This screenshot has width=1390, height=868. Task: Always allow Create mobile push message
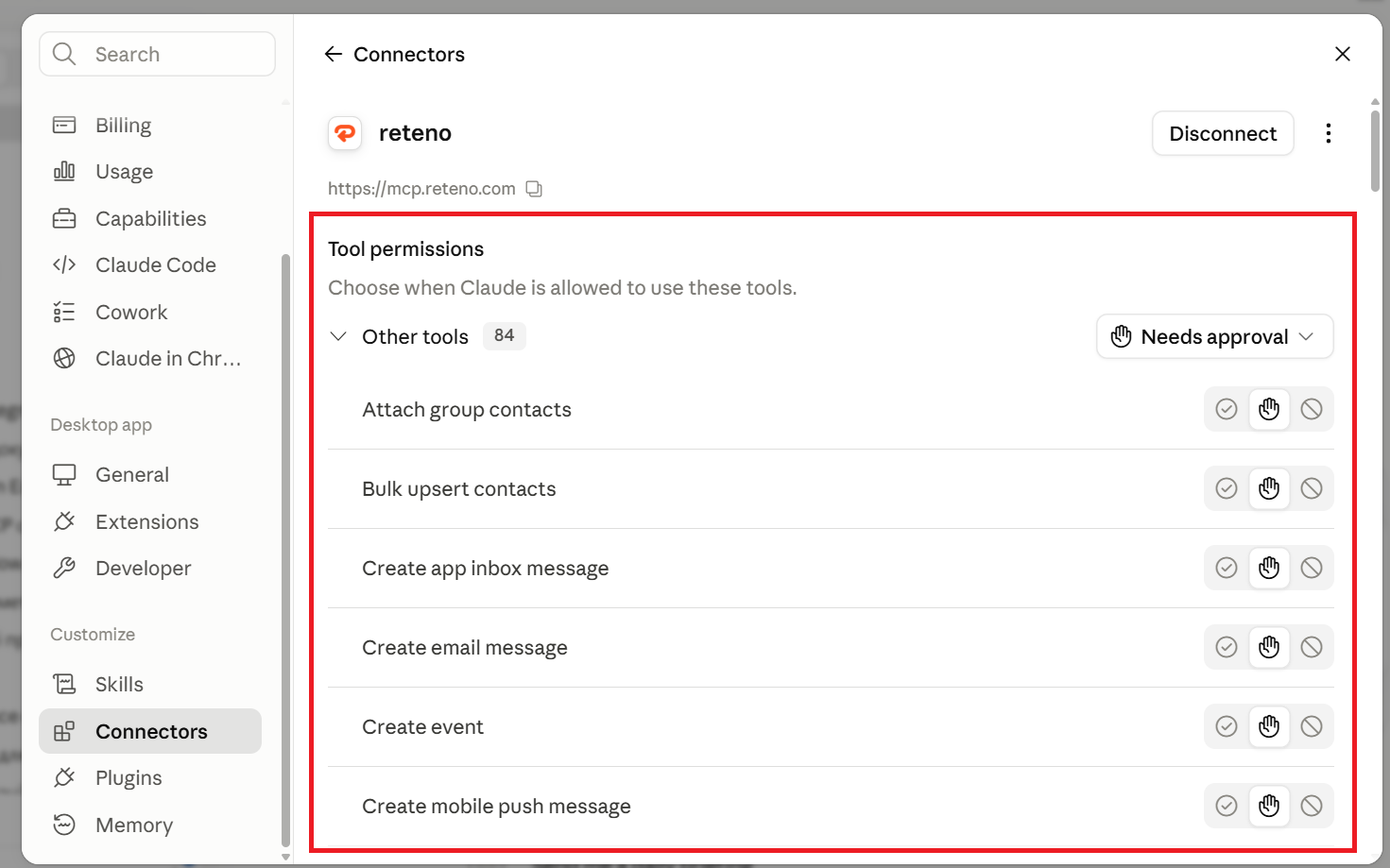click(x=1227, y=806)
